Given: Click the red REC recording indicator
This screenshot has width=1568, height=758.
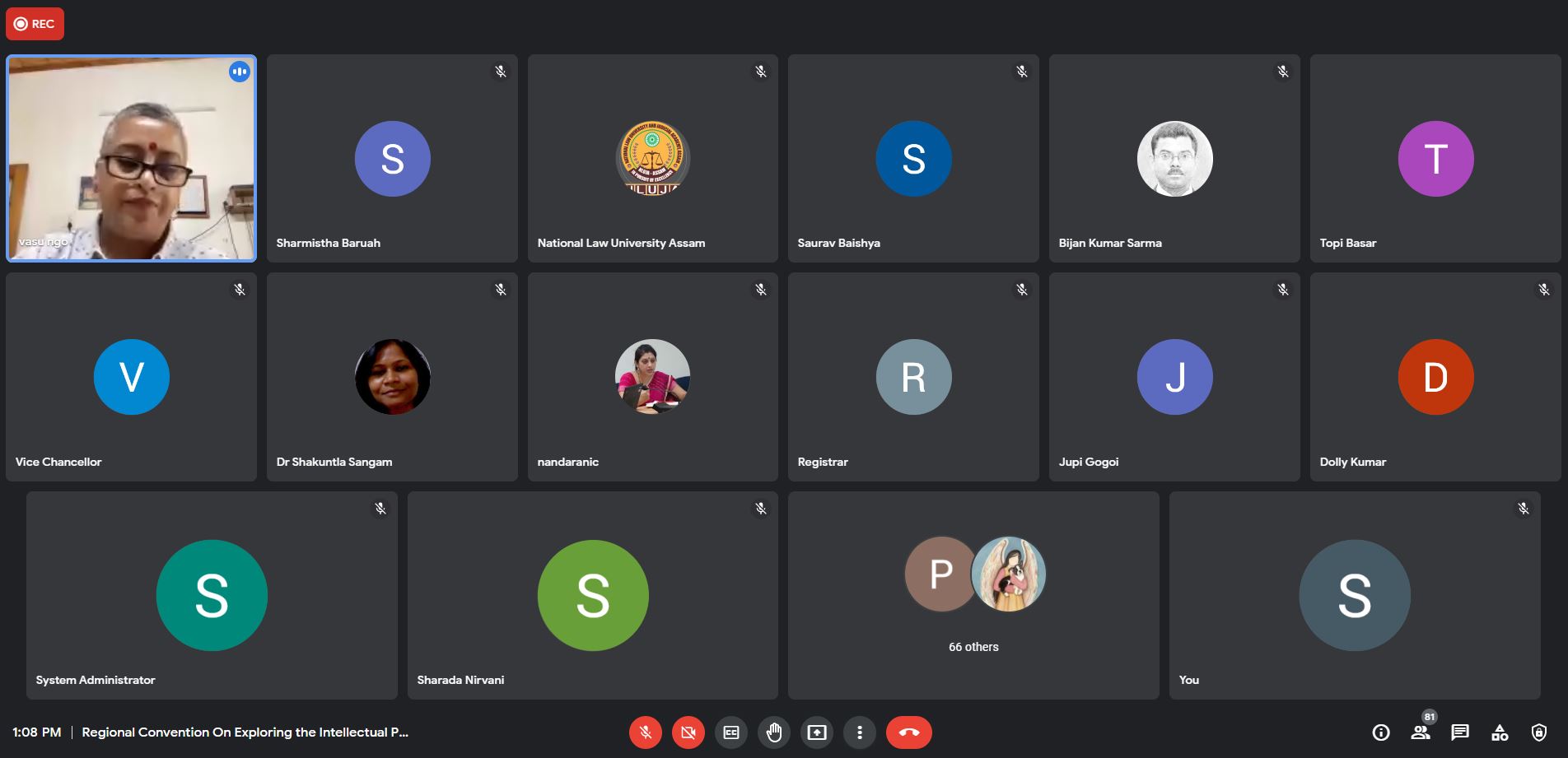Looking at the screenshot, I should tap(35, 24).
